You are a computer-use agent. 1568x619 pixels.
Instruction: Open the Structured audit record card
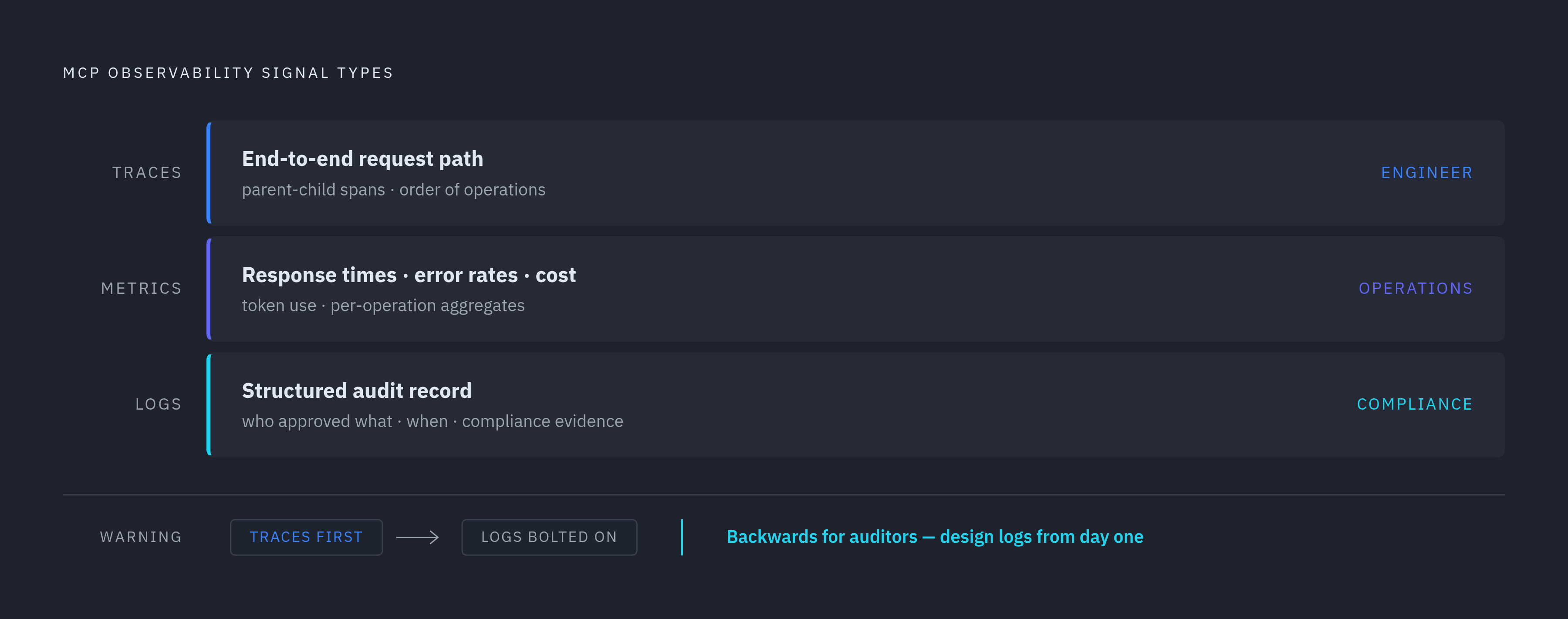[x=856, y=404]
